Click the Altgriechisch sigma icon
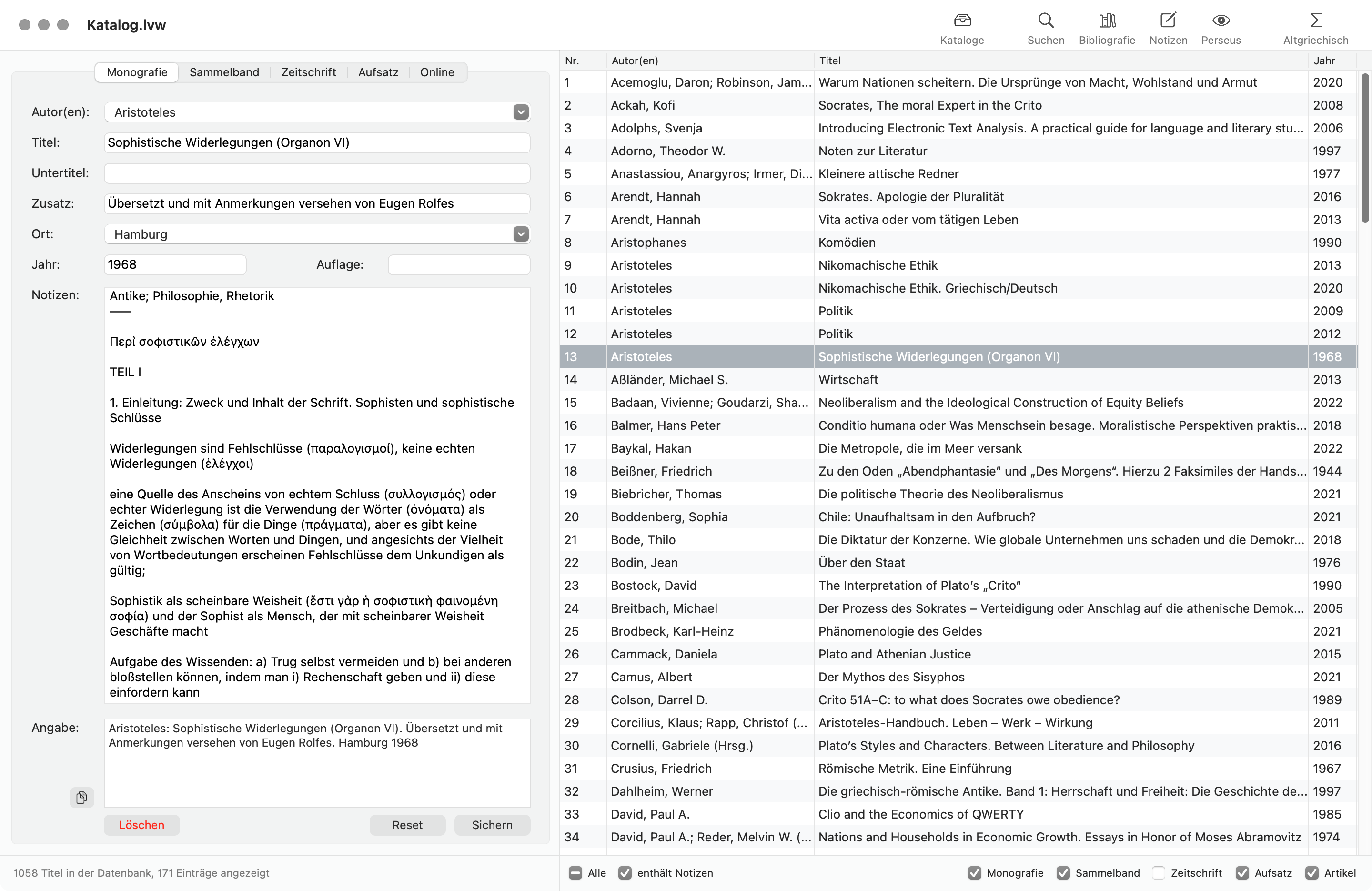The height and width of the screenshot is (891, 1372). (x=1315, y=21)
